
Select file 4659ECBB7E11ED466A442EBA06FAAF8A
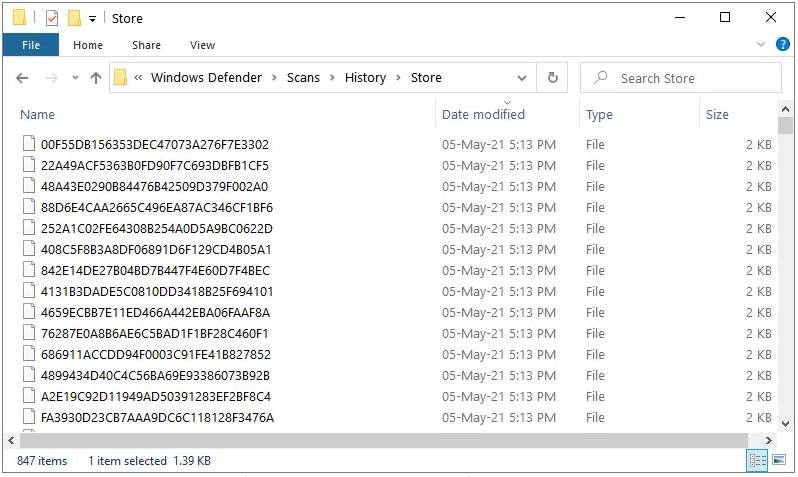[155, 313]
